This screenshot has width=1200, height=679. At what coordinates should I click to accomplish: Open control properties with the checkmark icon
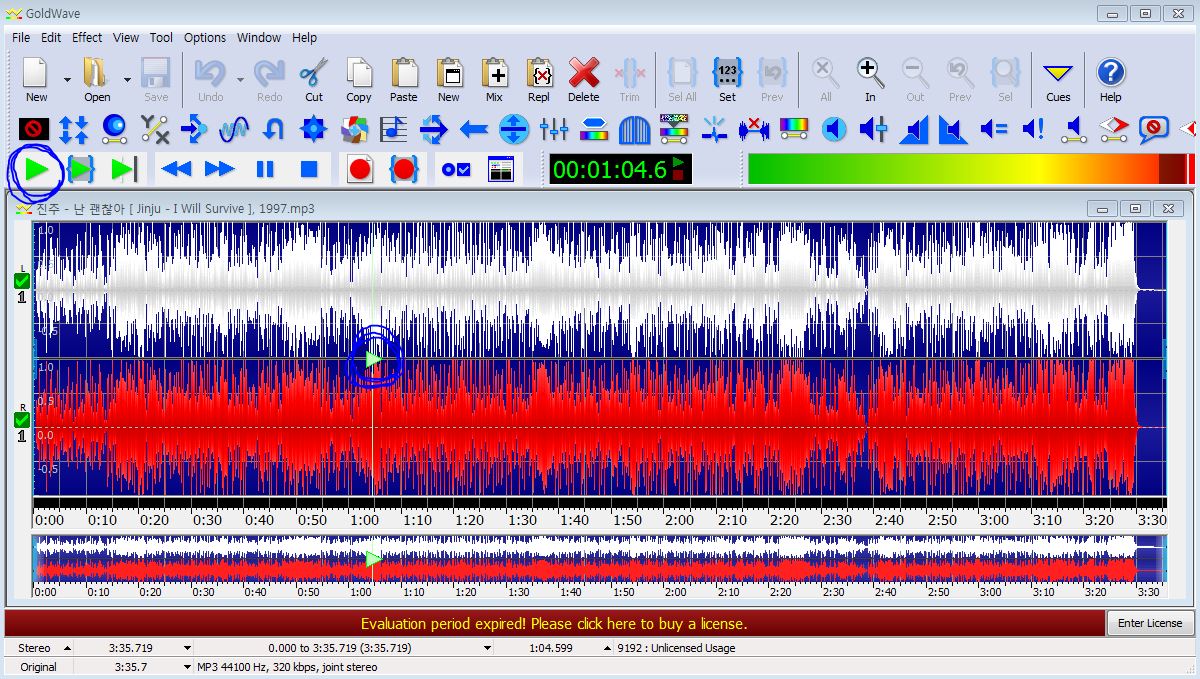coord(456,169)
